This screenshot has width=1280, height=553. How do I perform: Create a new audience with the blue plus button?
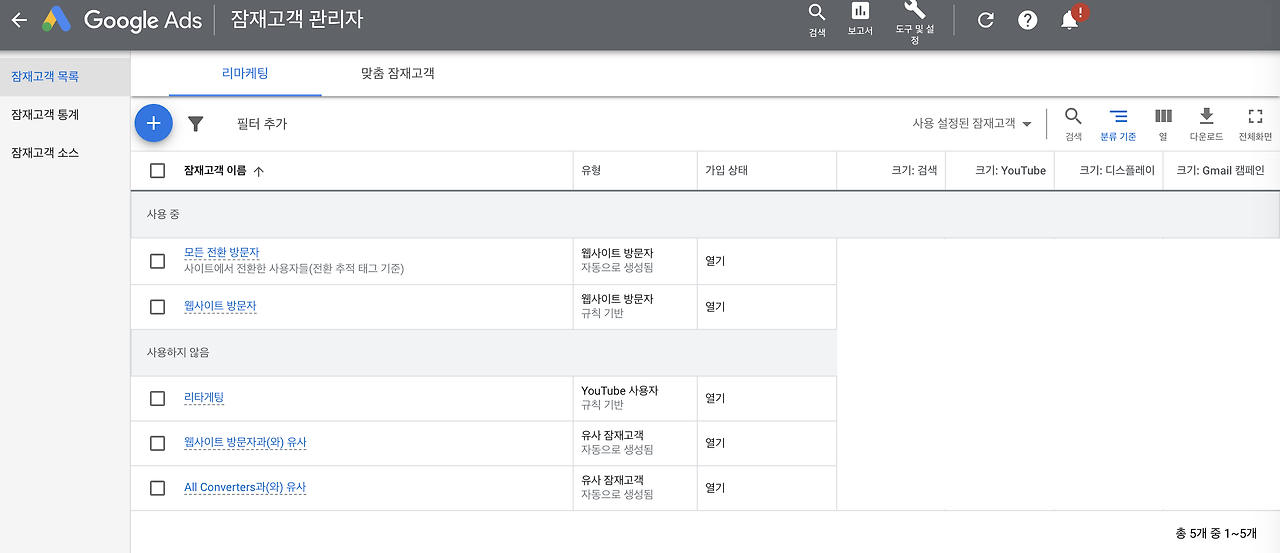[153, 123]
